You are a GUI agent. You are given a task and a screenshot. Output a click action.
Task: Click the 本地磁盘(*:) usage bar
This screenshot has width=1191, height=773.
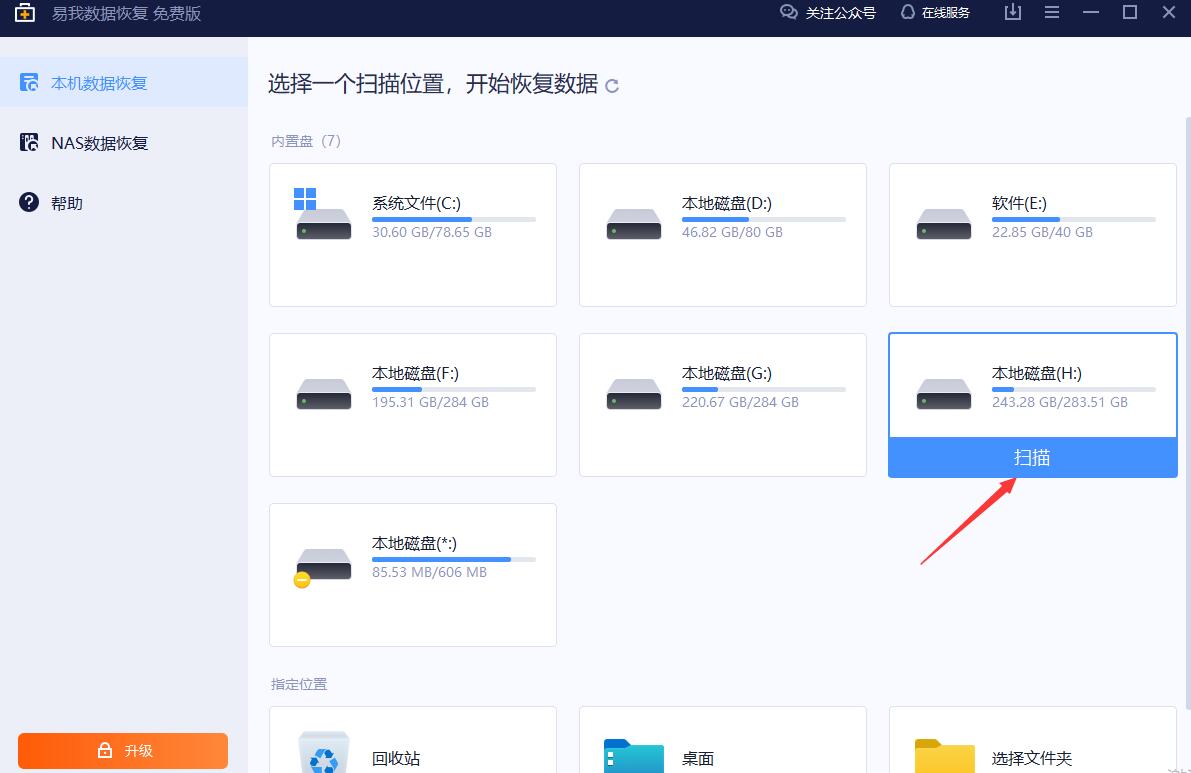453,560
